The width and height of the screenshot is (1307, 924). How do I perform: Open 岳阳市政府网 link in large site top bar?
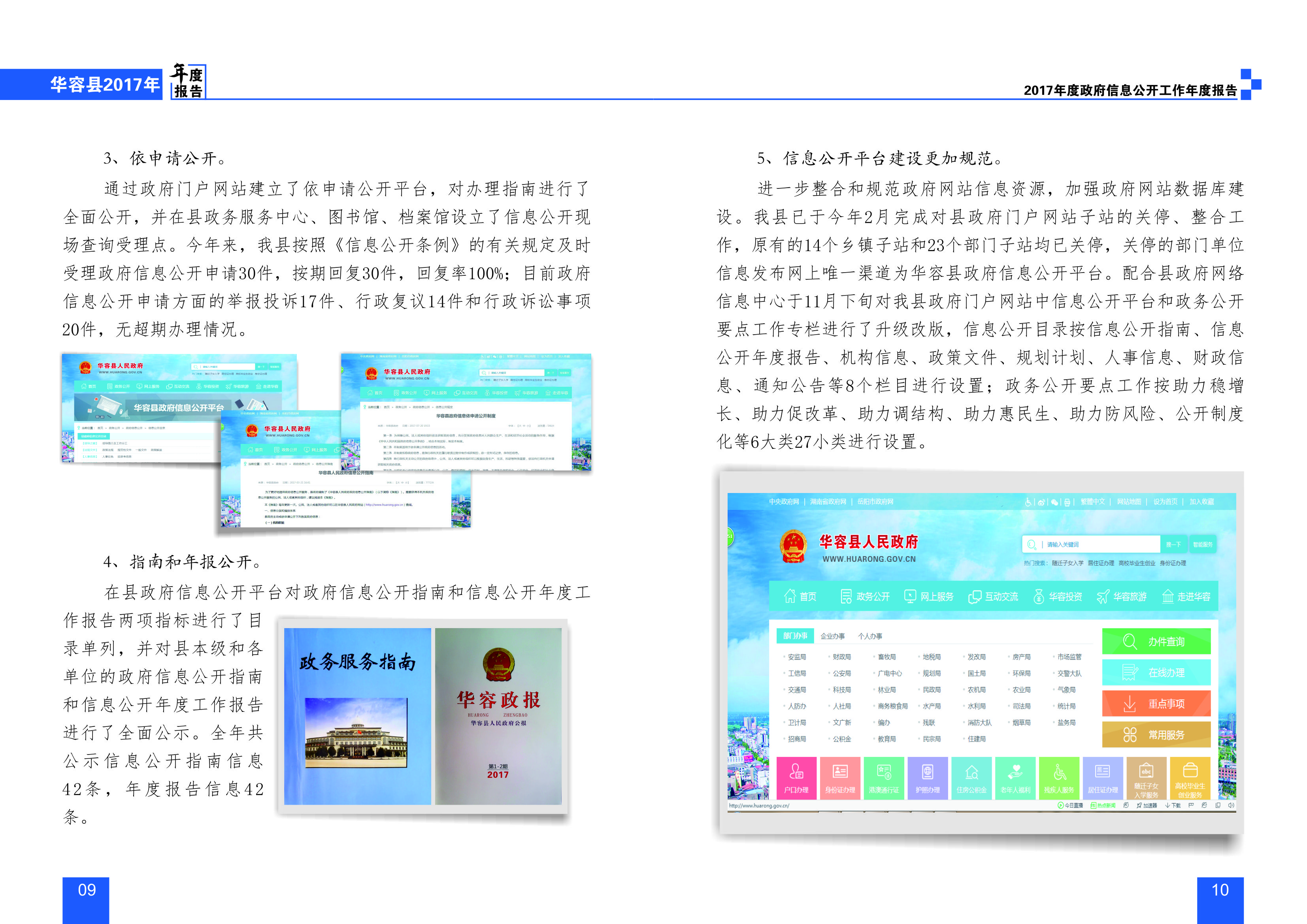click(875, 502)
